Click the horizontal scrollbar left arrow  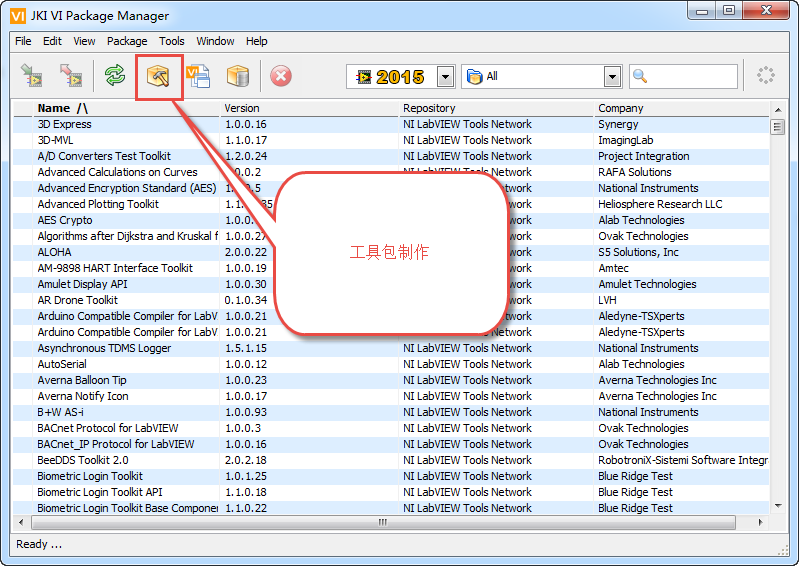coord(21,522)
